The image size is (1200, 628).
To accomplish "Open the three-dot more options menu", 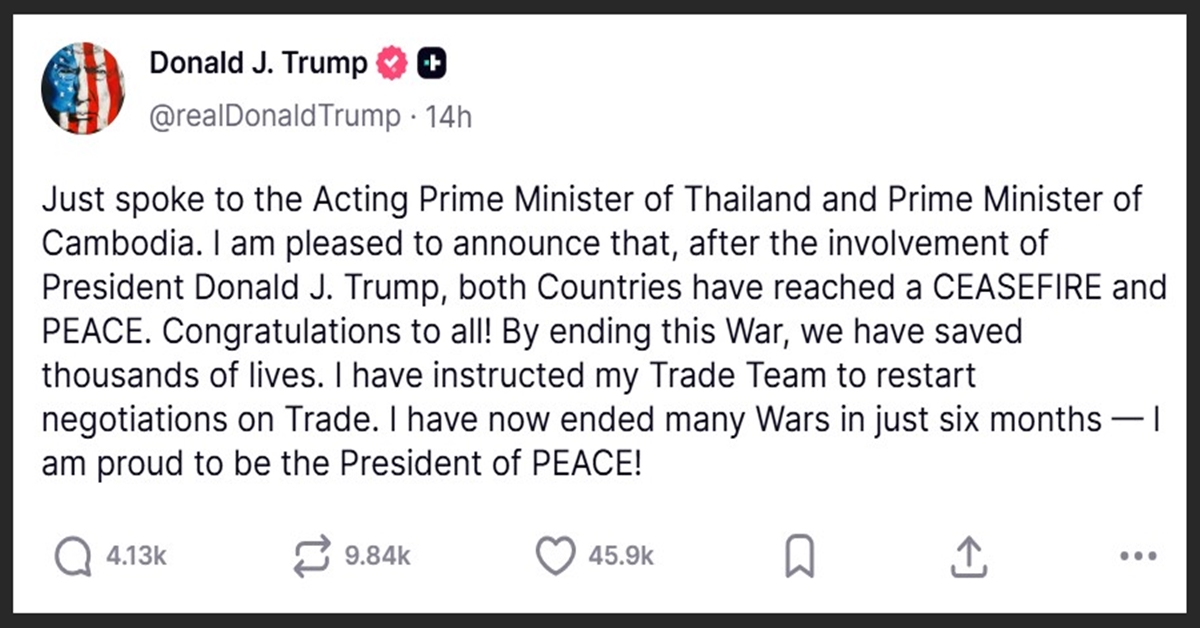I will pos(1137,557).
